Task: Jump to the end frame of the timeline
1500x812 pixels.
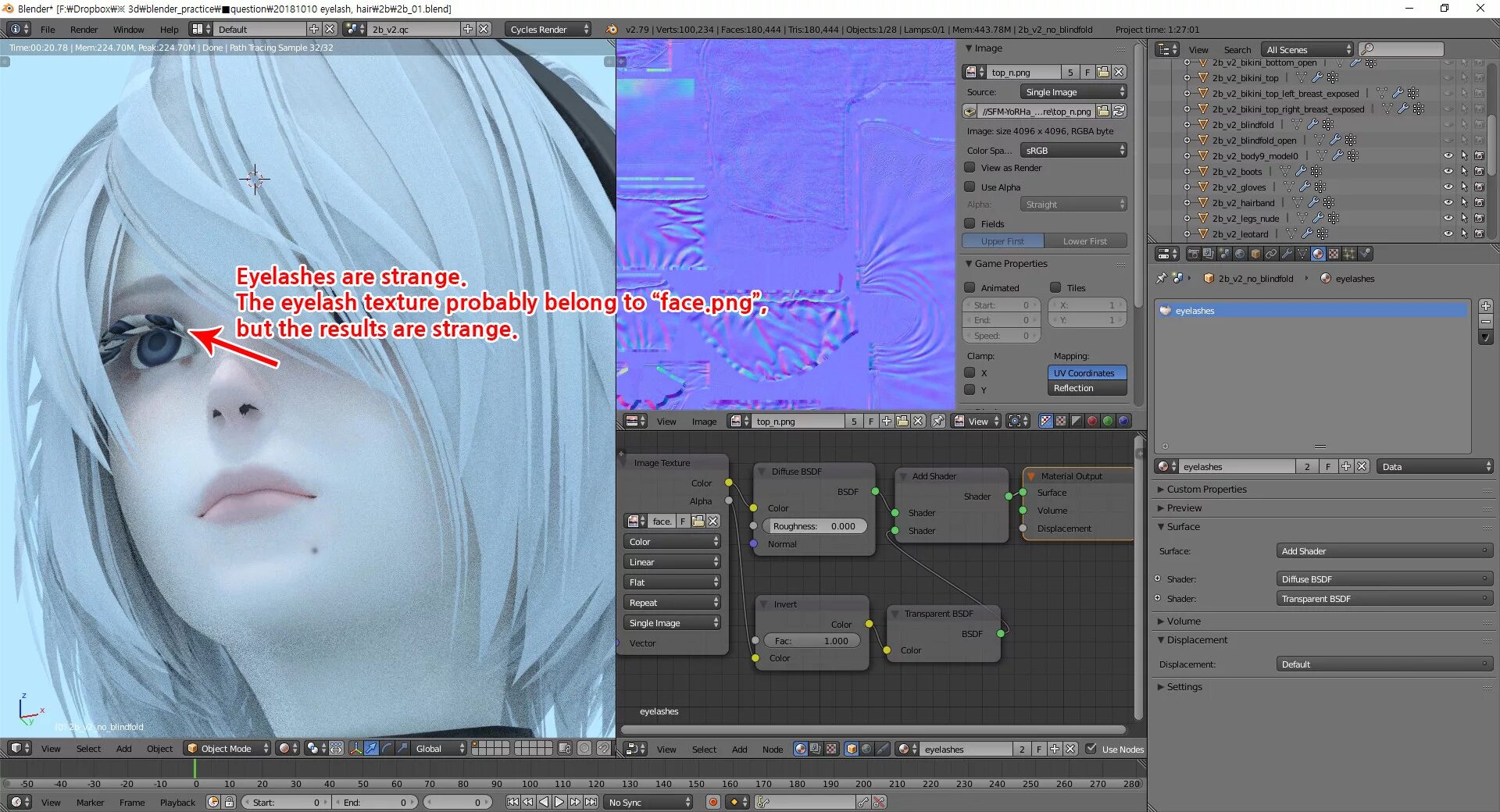Action: click(x=591, y=802)
